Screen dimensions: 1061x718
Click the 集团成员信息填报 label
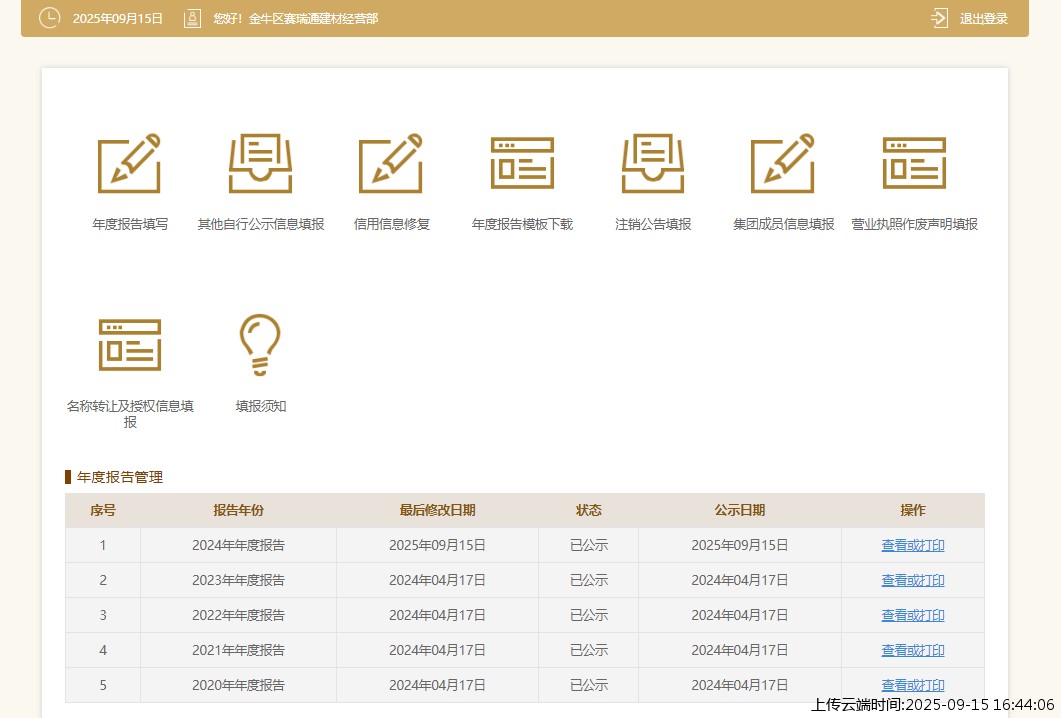click(784, 224)
